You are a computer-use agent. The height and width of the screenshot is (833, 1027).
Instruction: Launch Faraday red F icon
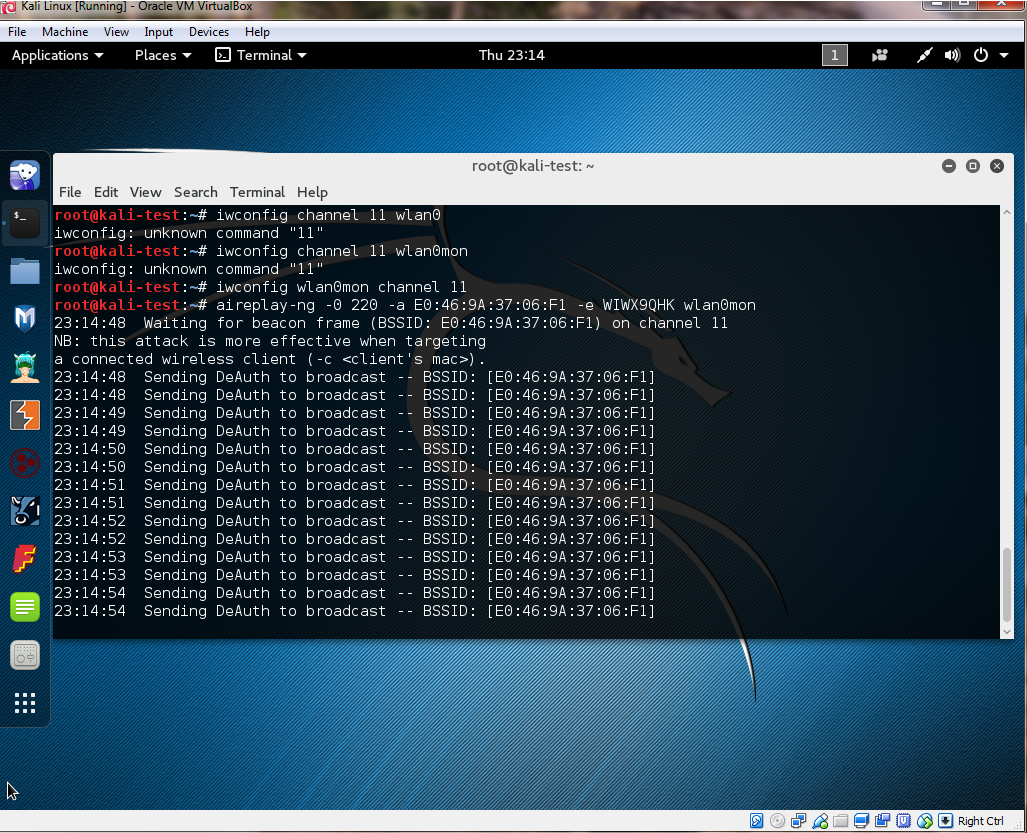click(x=25, y=559)
